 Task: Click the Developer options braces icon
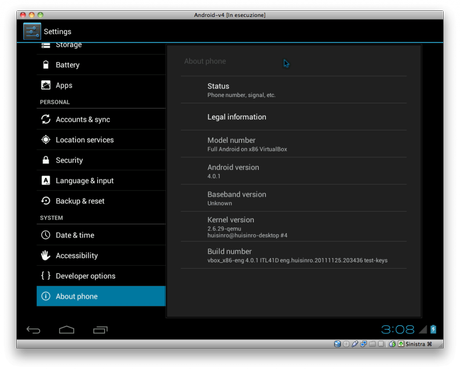[46, 276]
